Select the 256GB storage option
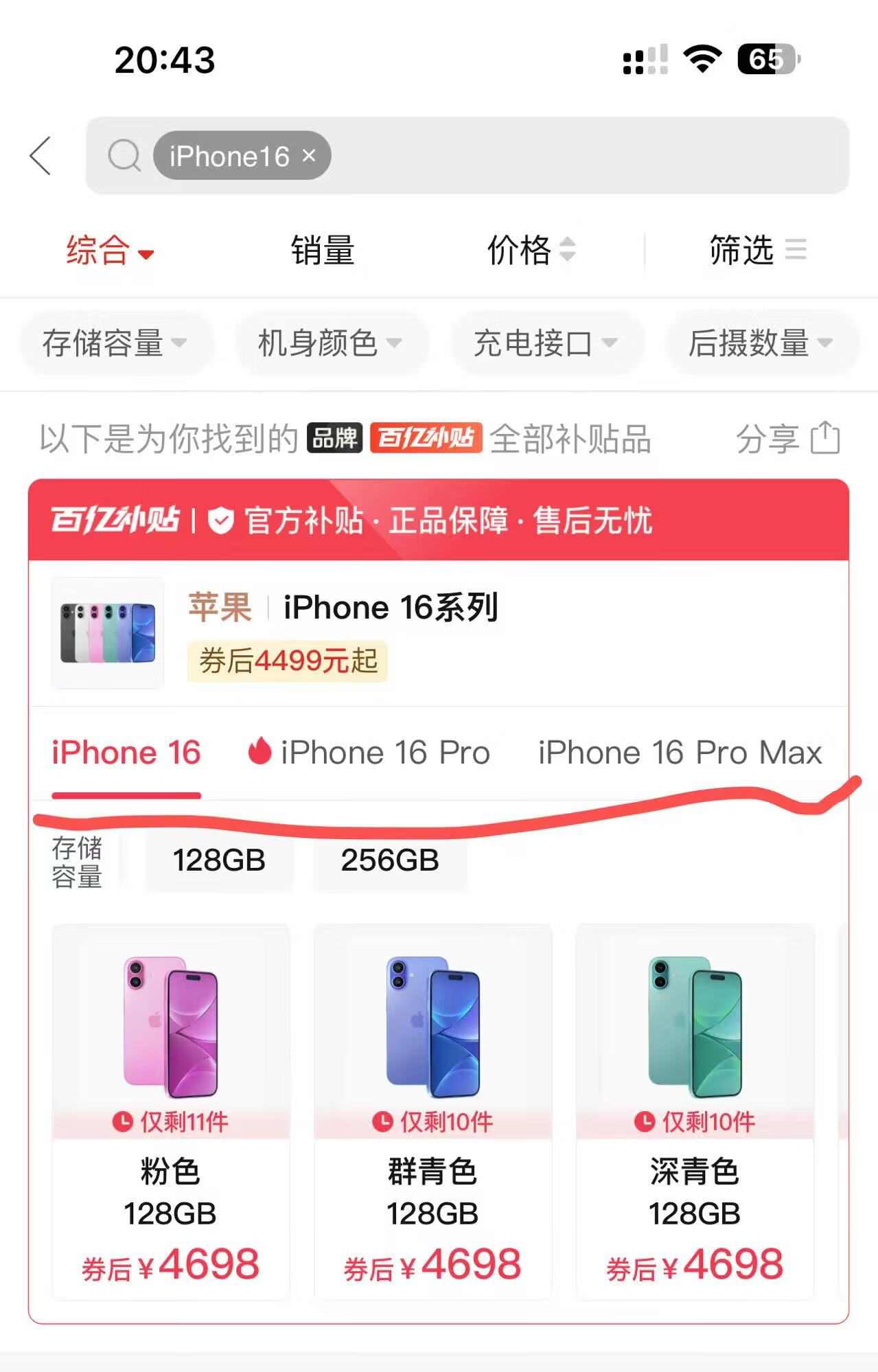Viewport: 878px width, 1372px height. tap(390, 860)
